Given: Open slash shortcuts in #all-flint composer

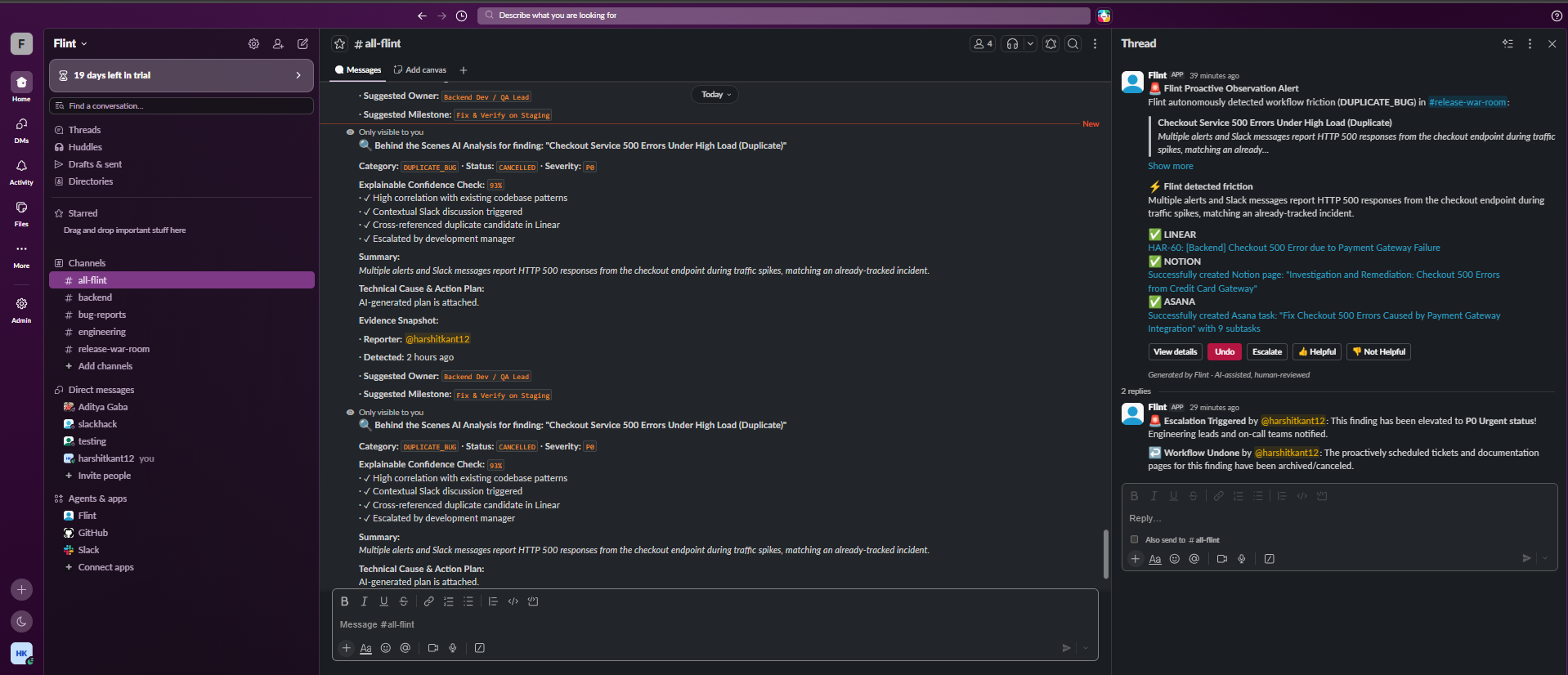Looking at the screenshot, I should coord(480,648).
